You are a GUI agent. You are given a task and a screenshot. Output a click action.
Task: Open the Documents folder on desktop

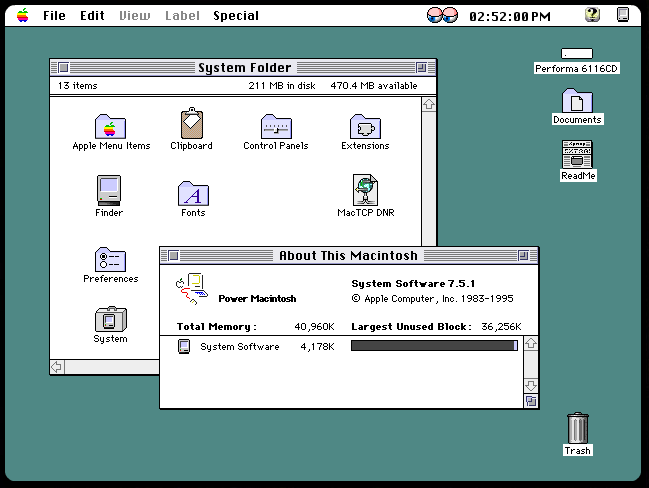pyautogui.click(x=577, y=100)
